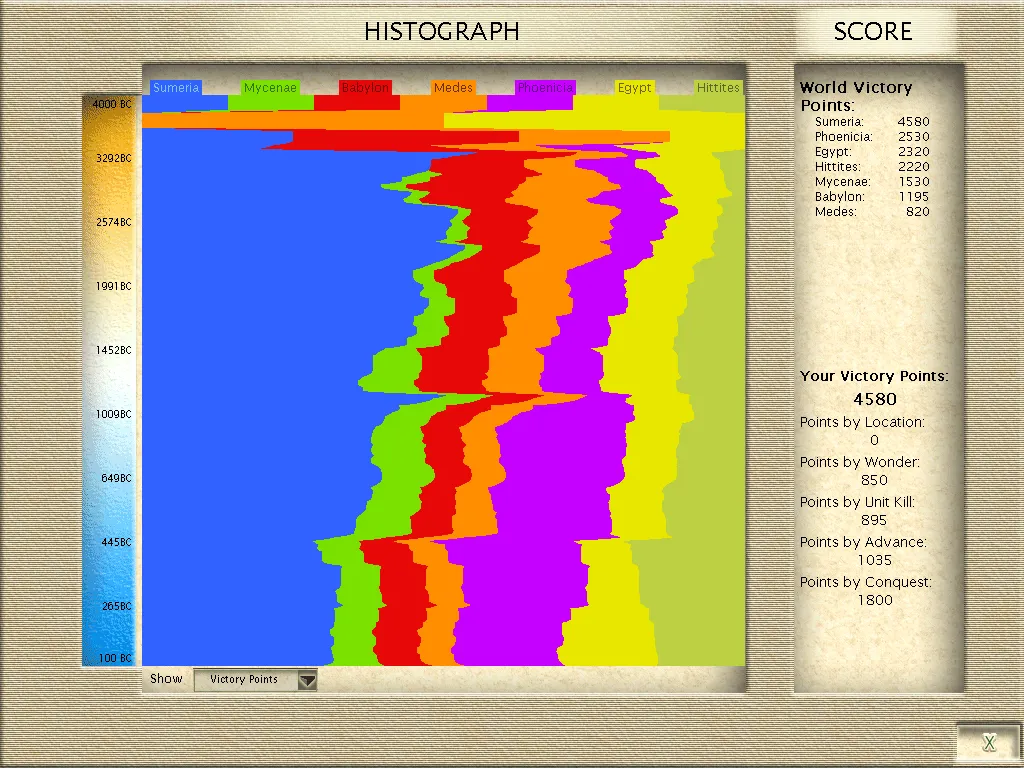
Task: Click the Babylon: 1195 score row
Action: click(x=872, y=197)
